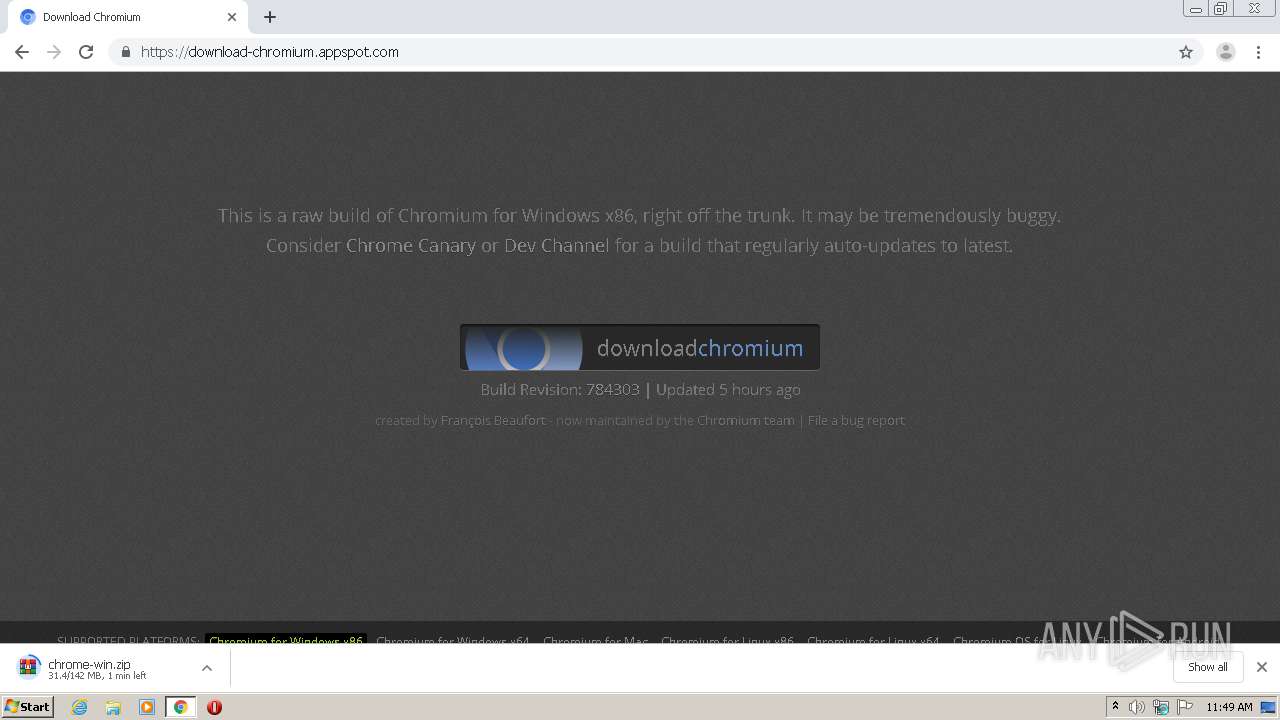Image resolution: width=1280 pixels, height=720 pixels.
Task: Open a new tab with the plus button
Action: [270, 17]
